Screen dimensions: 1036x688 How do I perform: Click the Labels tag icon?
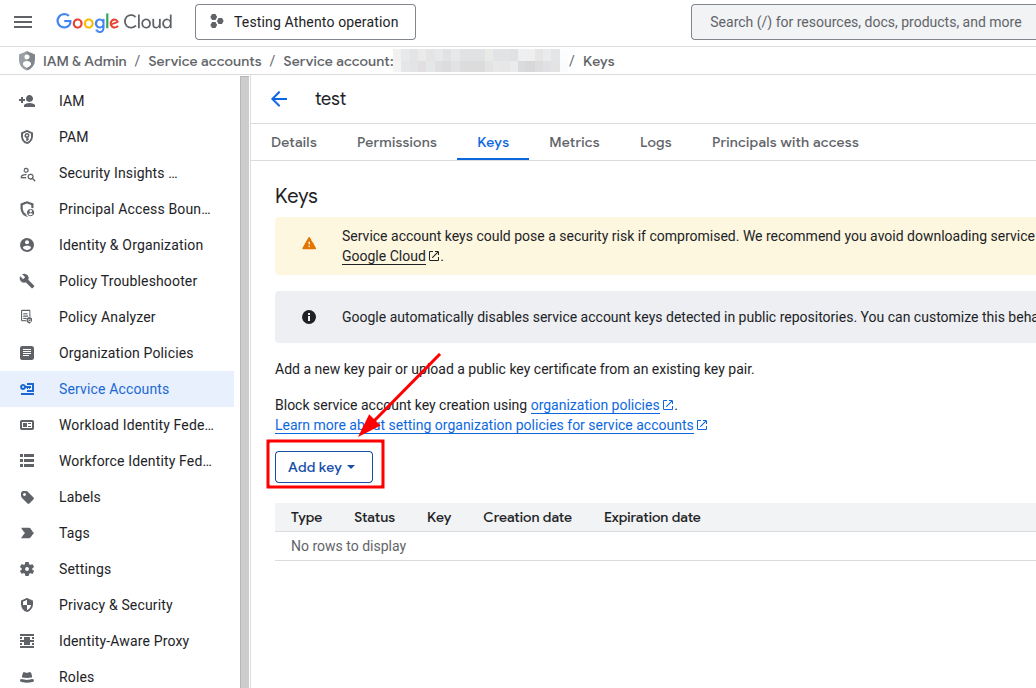(27, 497)
